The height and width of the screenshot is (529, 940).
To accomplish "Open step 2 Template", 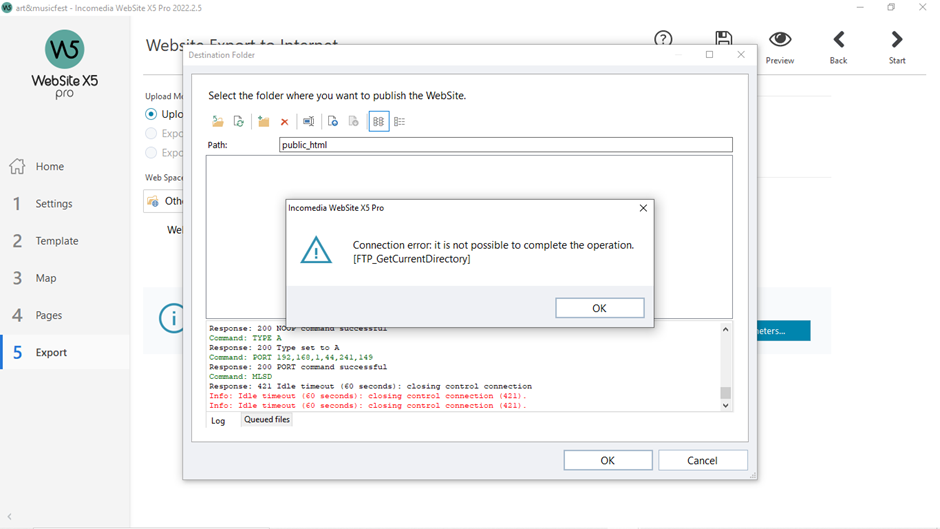I will pos(56,241).
